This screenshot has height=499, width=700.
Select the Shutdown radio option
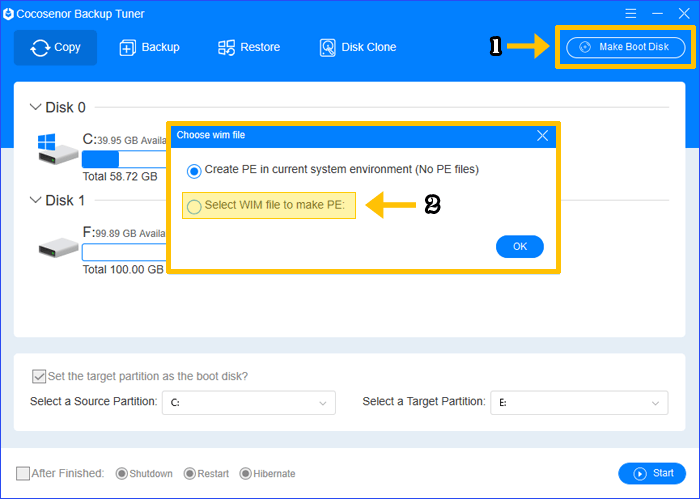coord(121,474)
